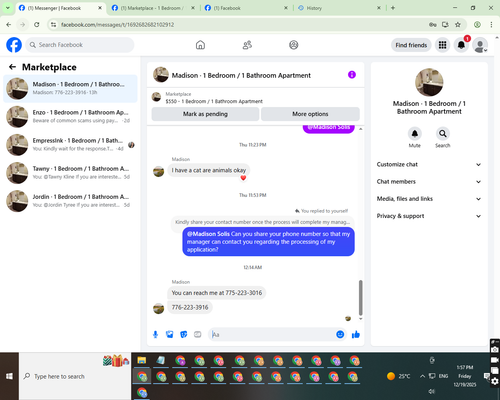Select the 775-223-3016 message bubble
The width and height of the screenshot is (500, 400).
tap(217, 293)
